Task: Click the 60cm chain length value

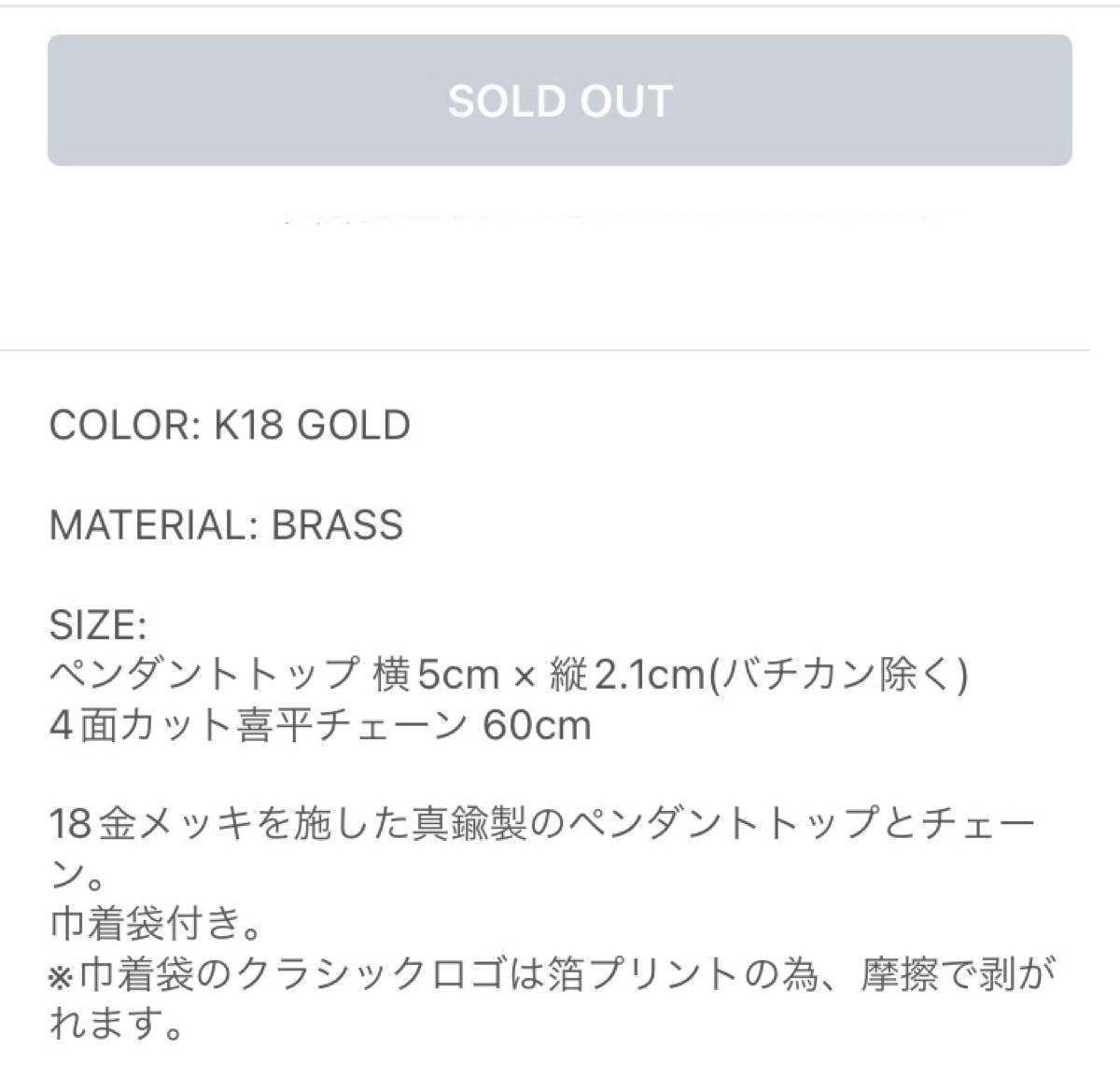Action: (x=537, y=725)
